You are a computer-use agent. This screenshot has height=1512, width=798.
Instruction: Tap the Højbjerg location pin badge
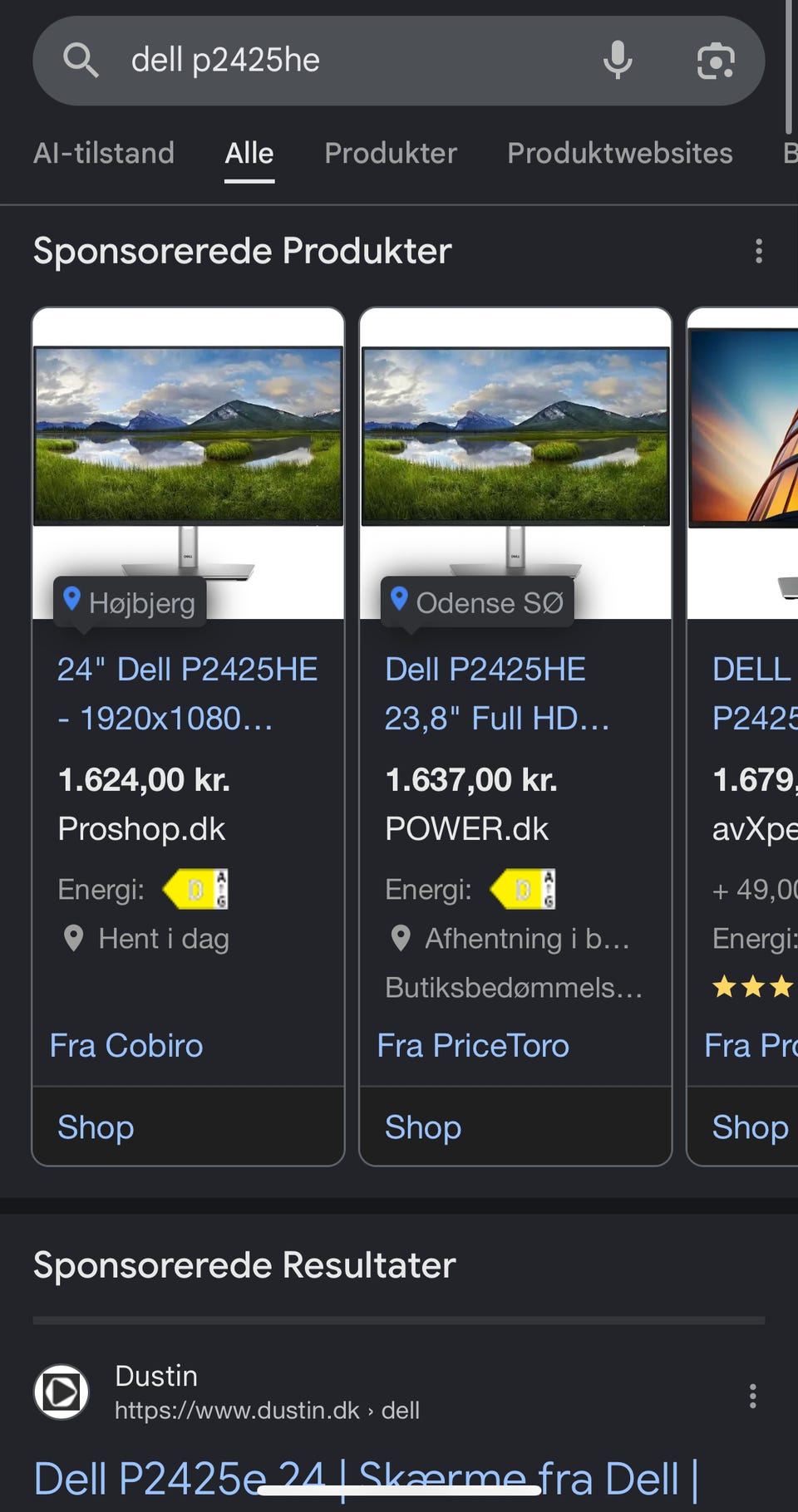130,602
